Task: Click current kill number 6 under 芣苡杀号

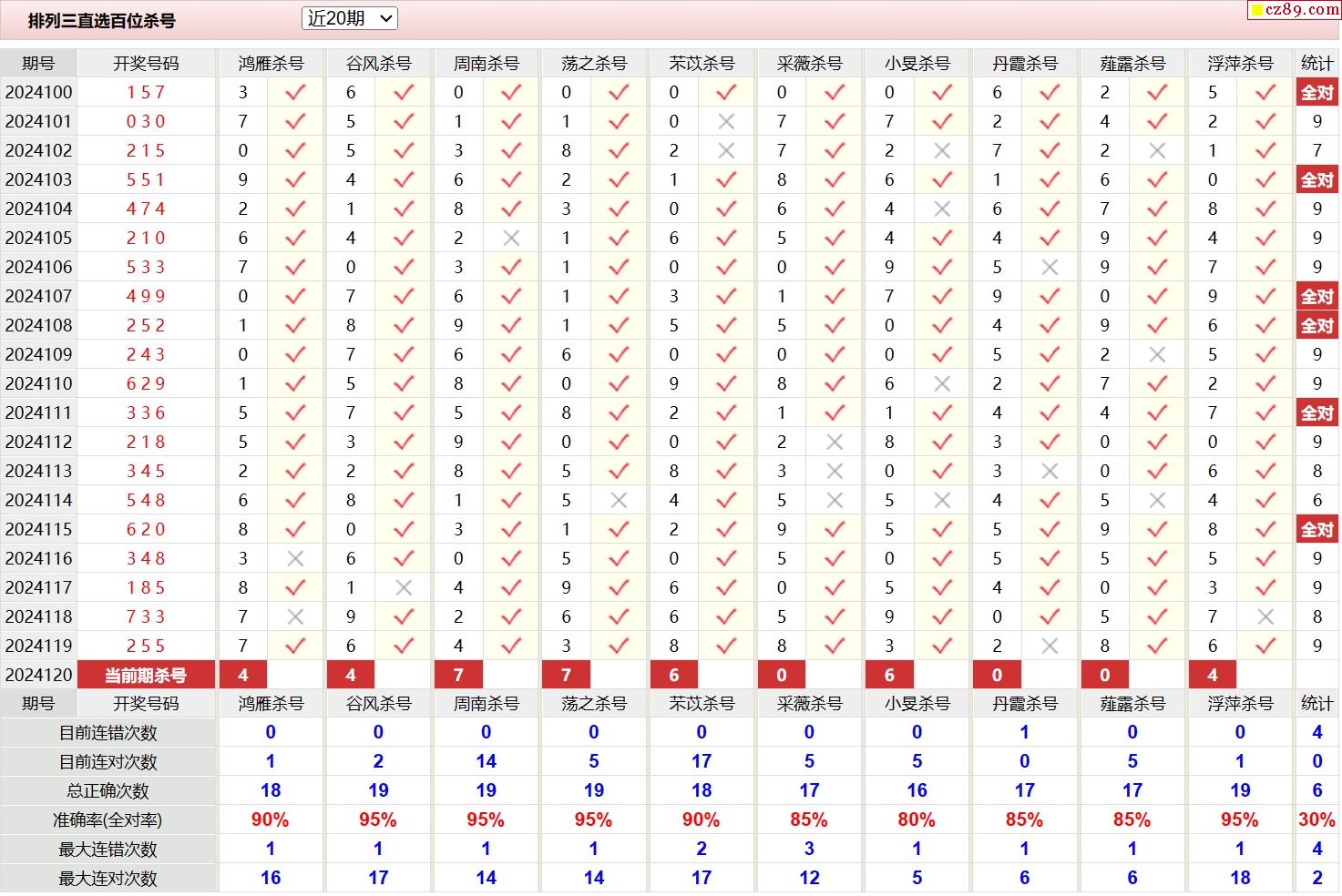Action: click(x=674, y=675)
